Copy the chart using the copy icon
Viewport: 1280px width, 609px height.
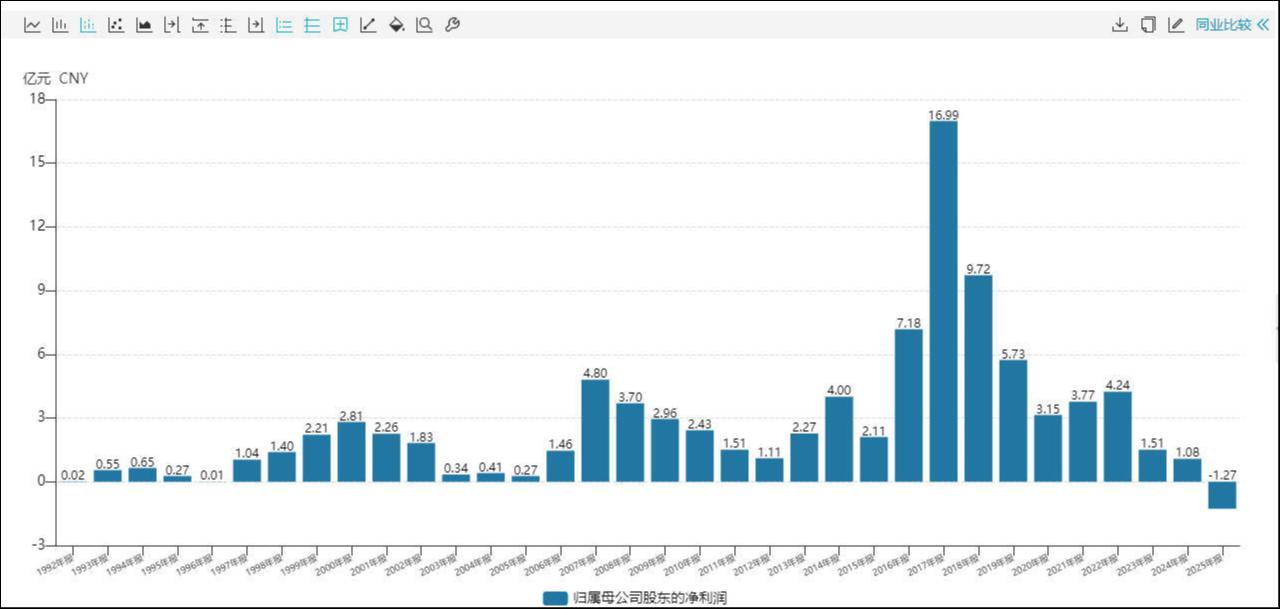point(1148,25)
